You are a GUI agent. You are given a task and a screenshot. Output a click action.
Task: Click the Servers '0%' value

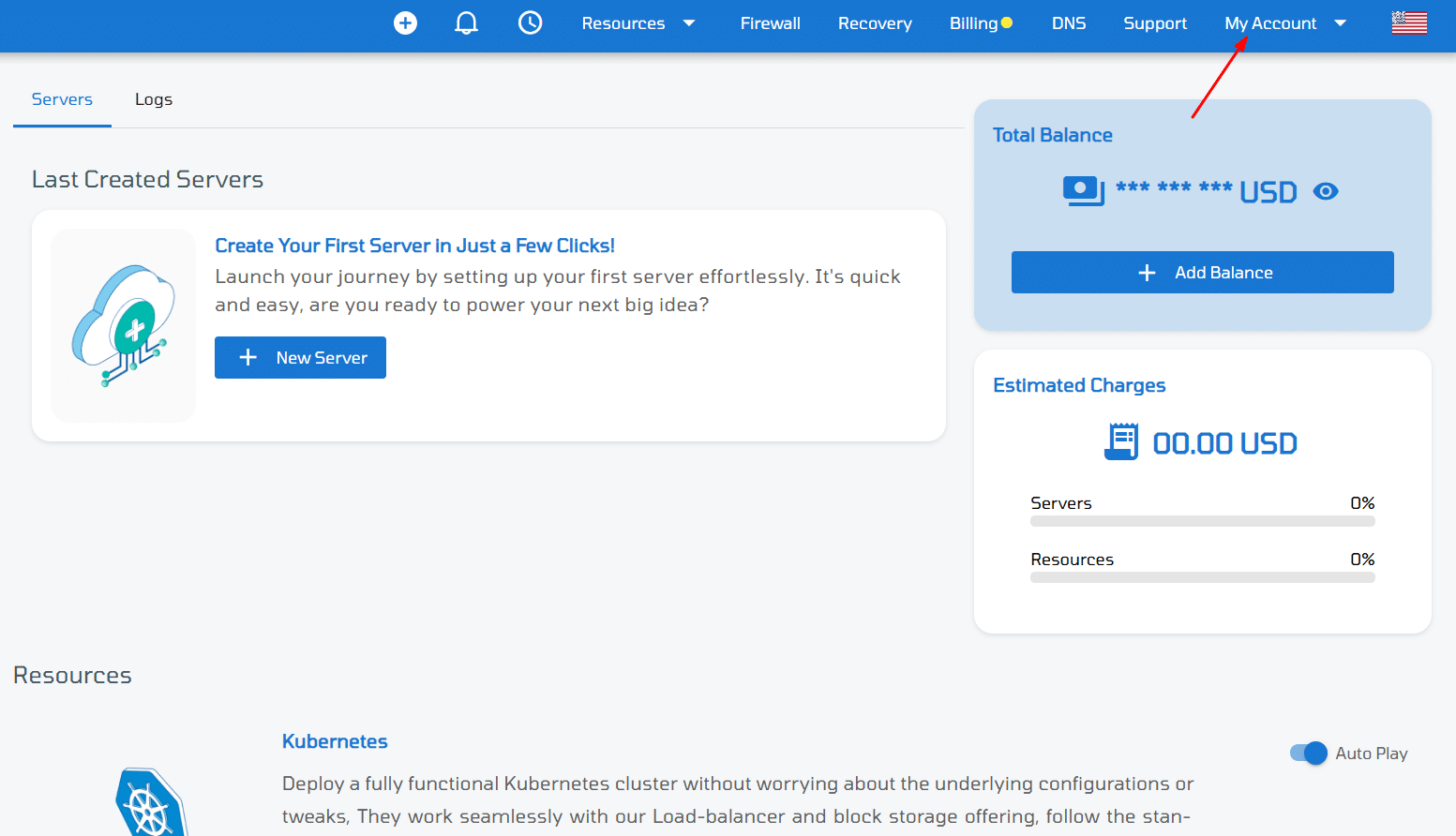1362,503
